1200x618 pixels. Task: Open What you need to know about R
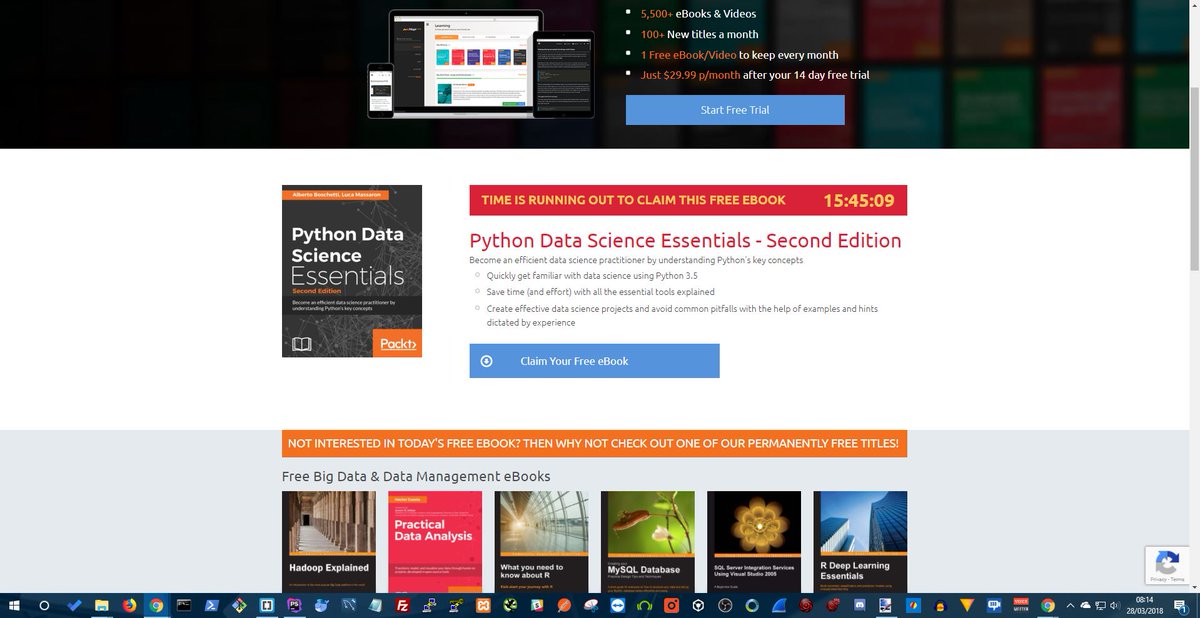(541, 541)
